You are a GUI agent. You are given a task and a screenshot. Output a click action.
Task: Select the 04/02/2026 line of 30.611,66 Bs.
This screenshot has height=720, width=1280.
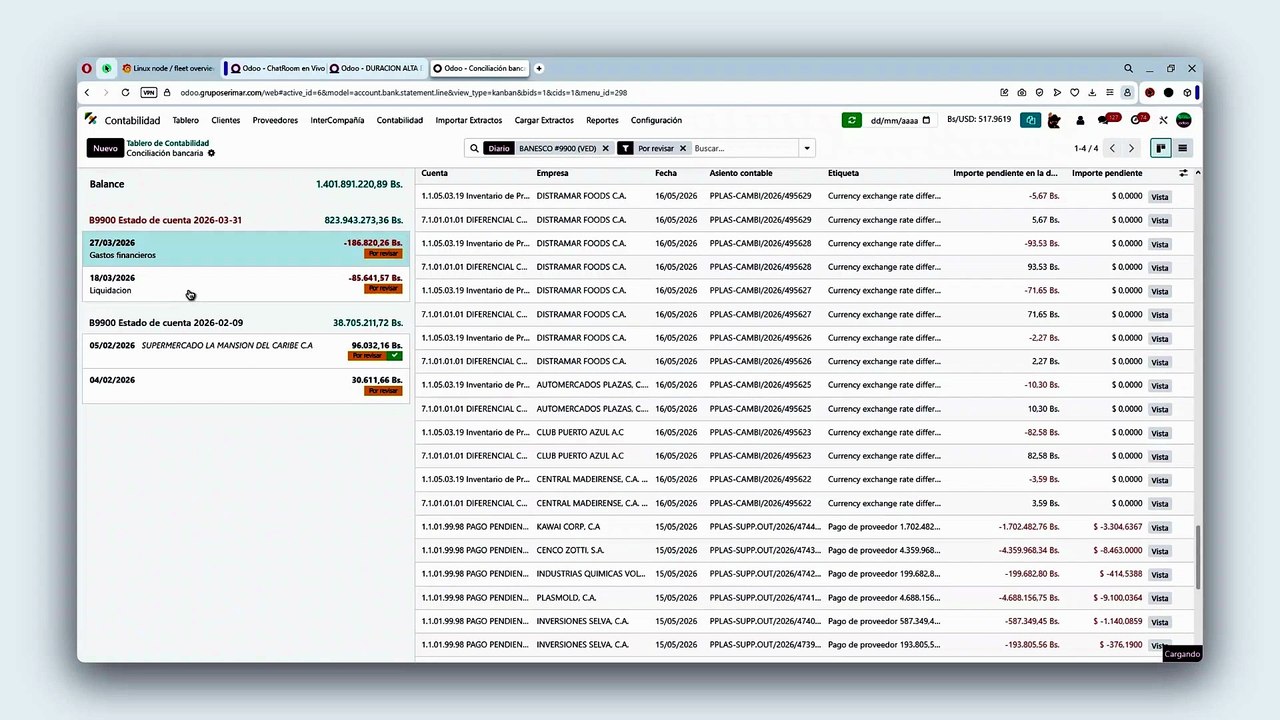coord(246,386)
